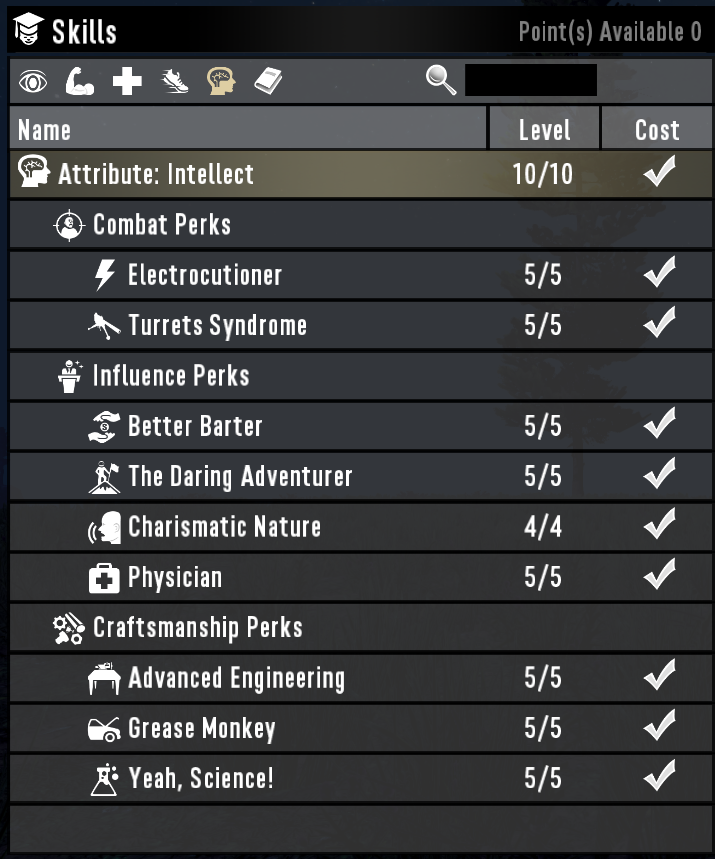715x859 pixels.
Task: Select the Turrets Syndrome perk
Action: (361, 325)
